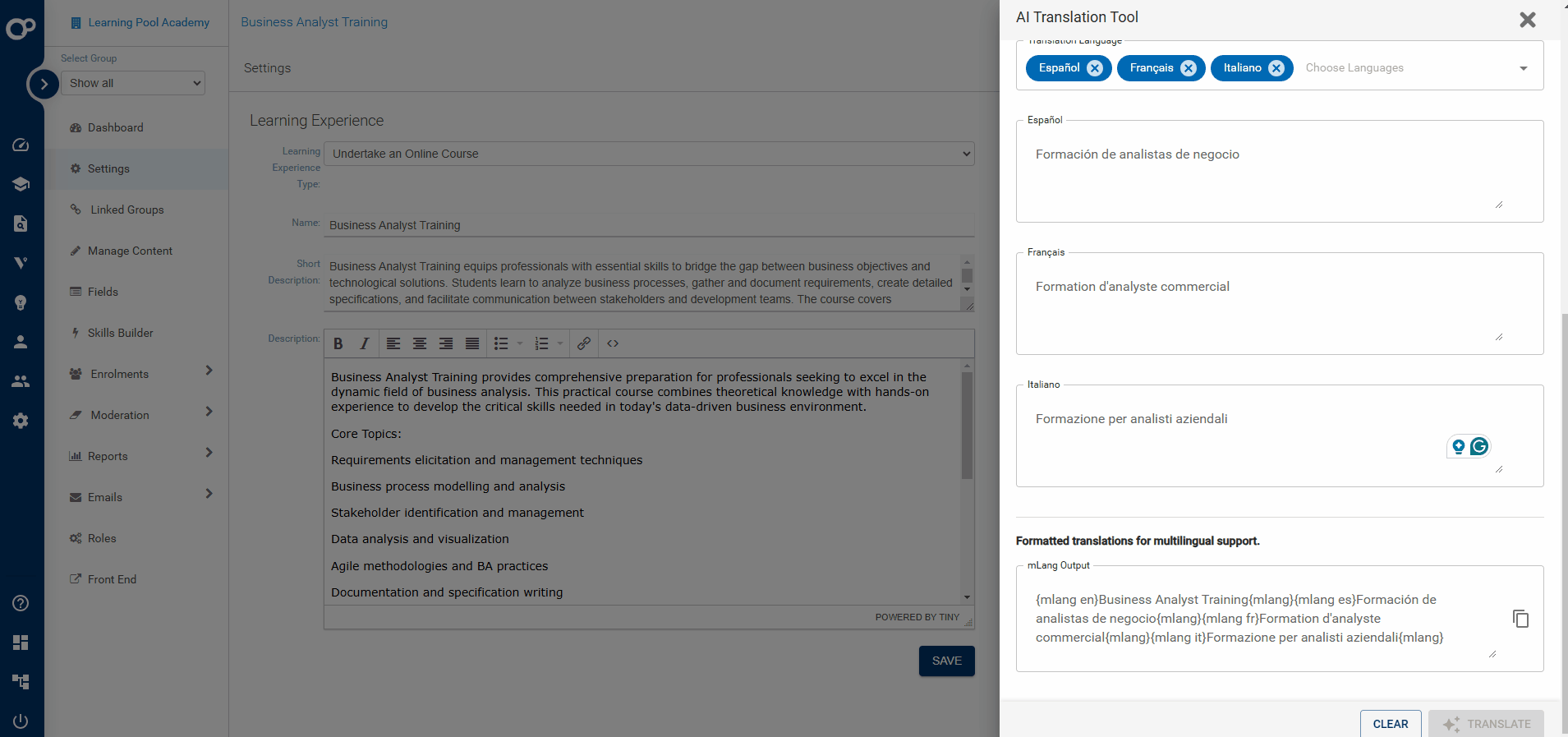Remove the Español language chip
1568x737 pixels.
(1095, 68)
